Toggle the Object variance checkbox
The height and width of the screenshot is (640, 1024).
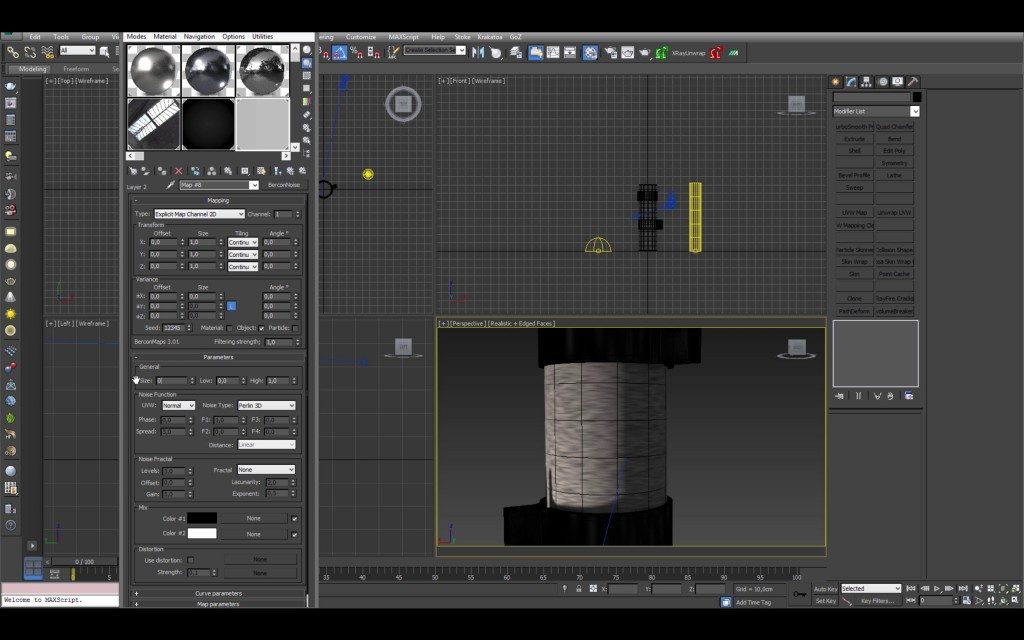pyautogui.click(x=262, y=328)
